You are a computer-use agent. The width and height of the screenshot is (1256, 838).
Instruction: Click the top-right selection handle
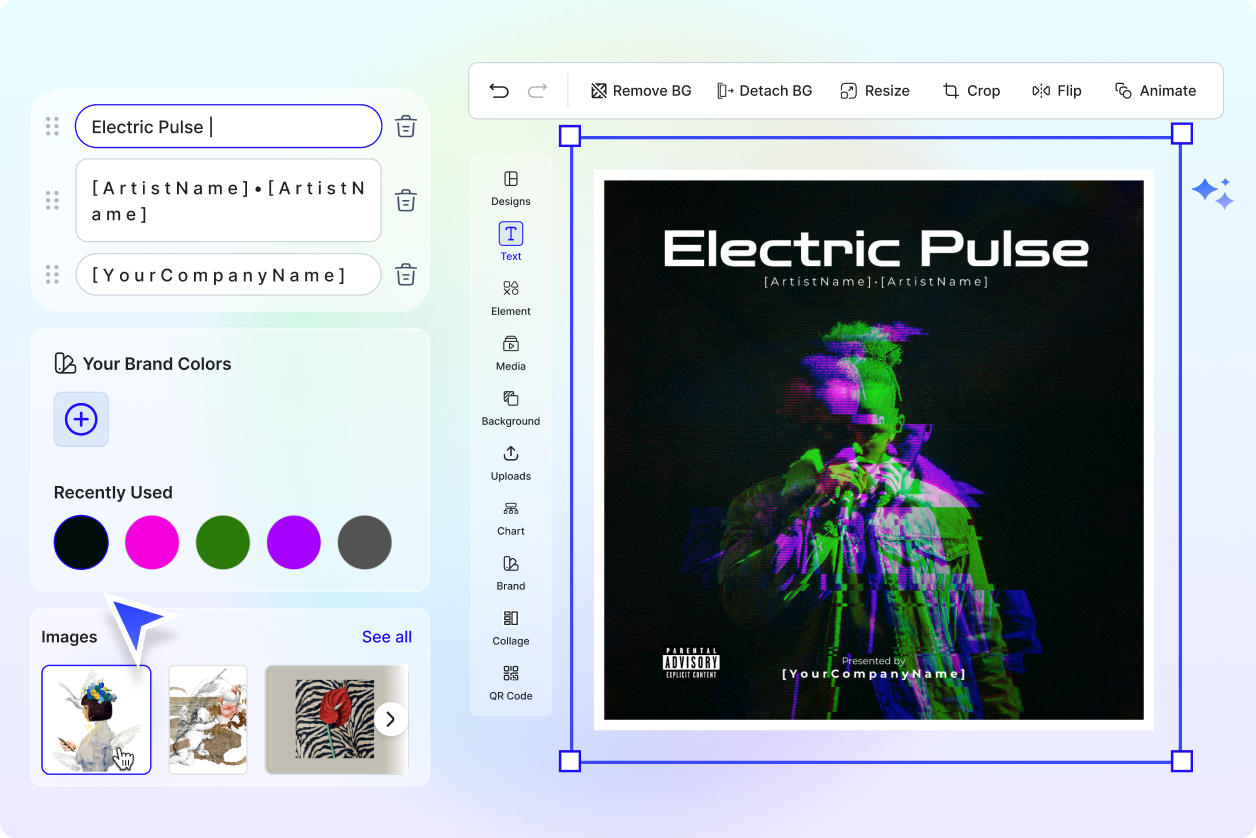click(x=1181, y=134)
